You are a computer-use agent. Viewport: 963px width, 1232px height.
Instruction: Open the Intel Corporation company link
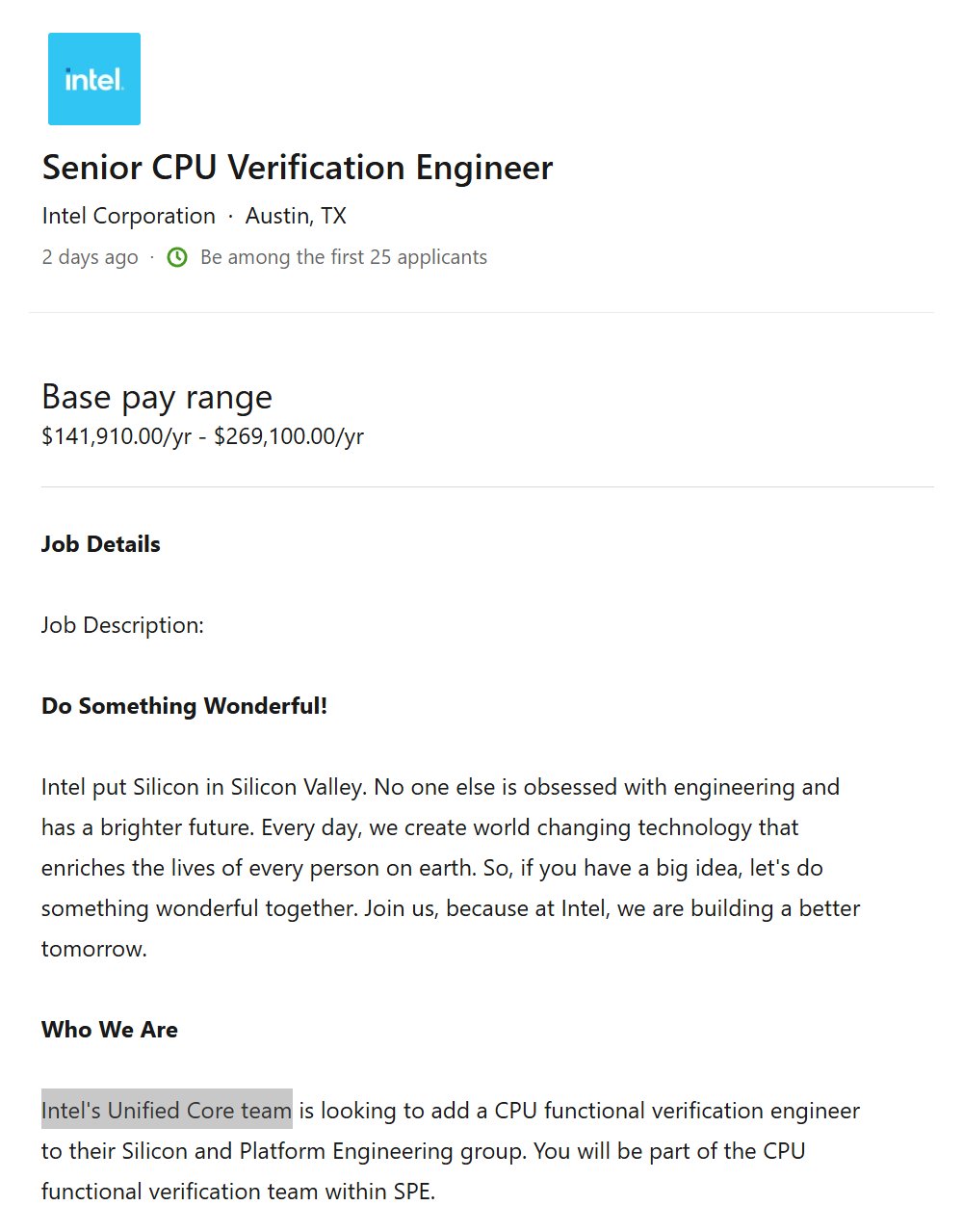tap(128, 216)
